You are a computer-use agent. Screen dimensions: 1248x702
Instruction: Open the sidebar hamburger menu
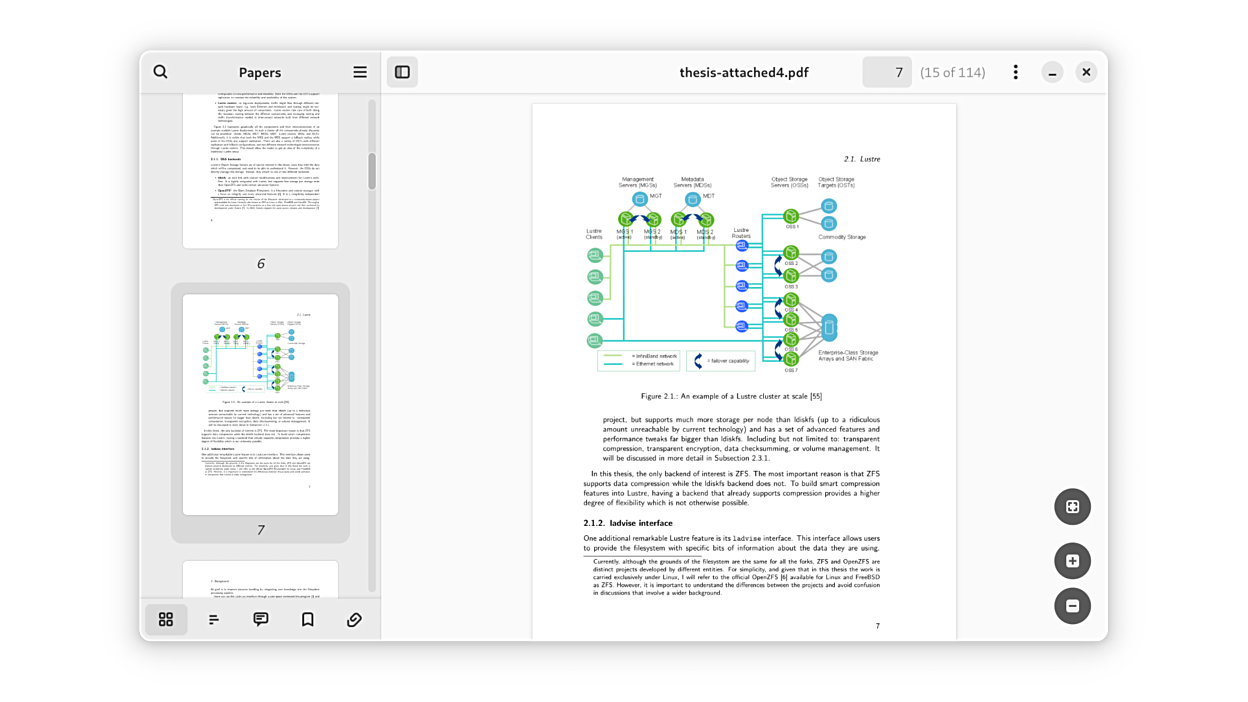tap(360, 72)
